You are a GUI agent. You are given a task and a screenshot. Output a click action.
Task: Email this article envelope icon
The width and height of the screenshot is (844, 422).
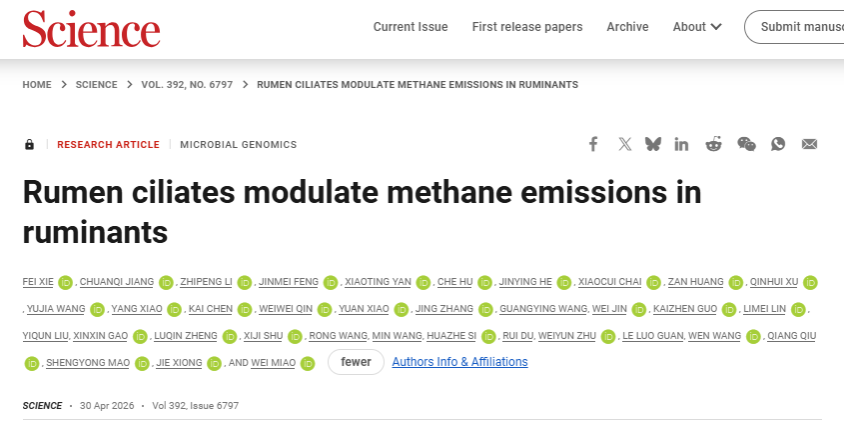click(x=810, y=144)
